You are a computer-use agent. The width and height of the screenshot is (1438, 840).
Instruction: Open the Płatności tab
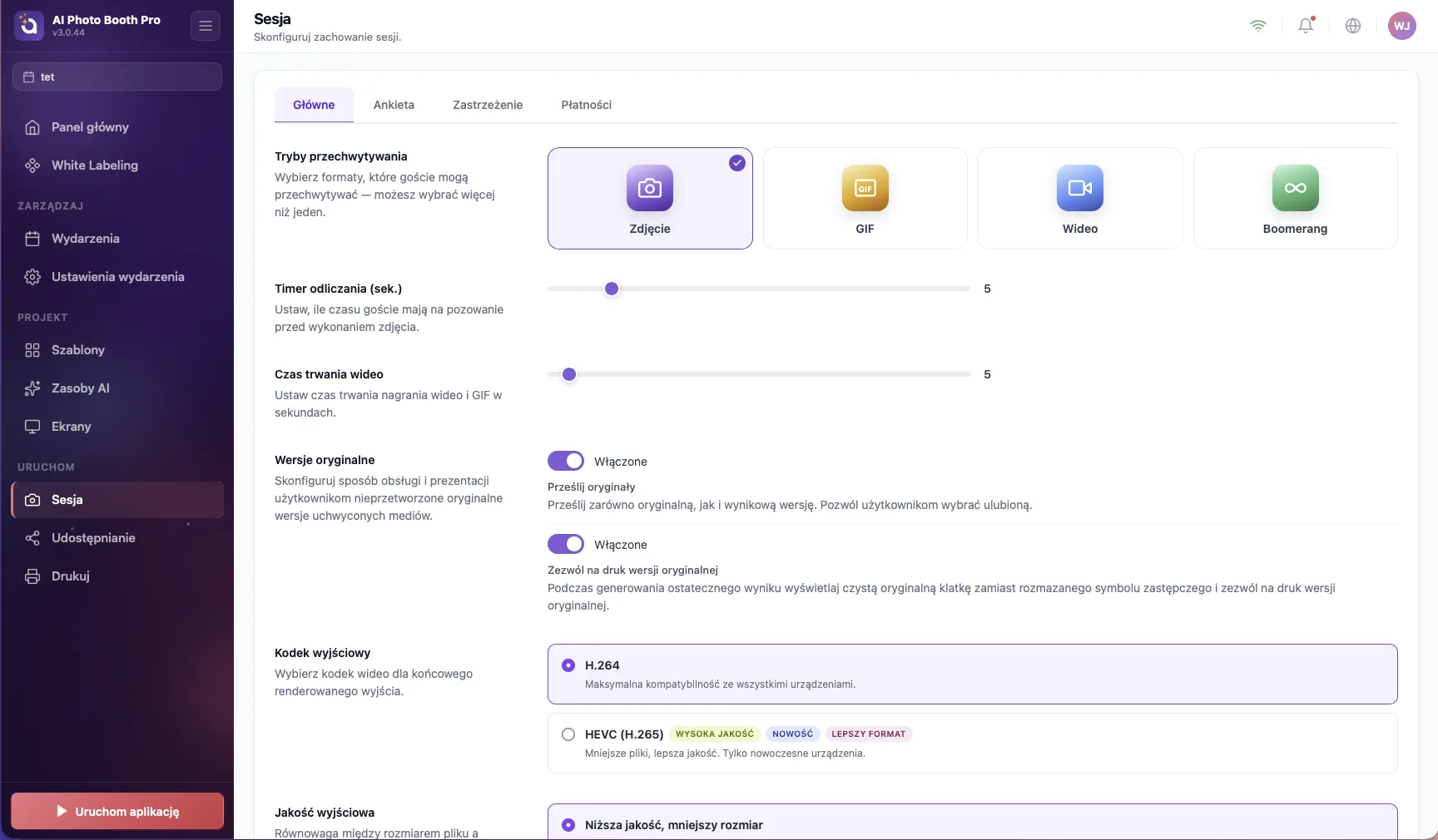pyautogui.click(x=587, y=105)
